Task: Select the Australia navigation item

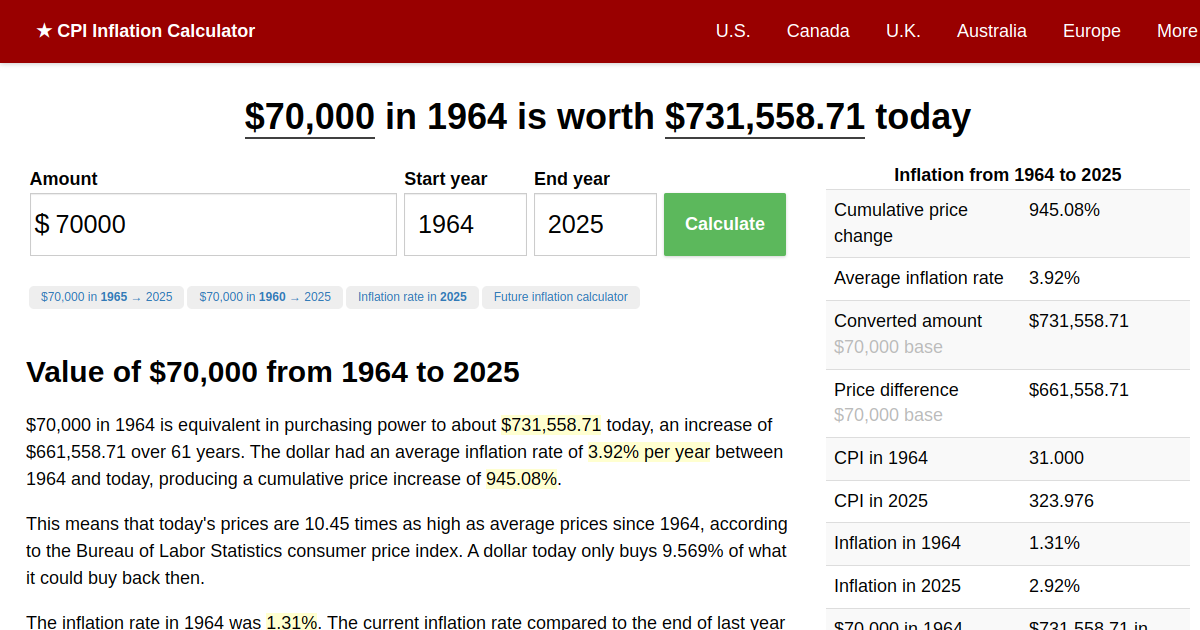Action: (x=991, y=31)
